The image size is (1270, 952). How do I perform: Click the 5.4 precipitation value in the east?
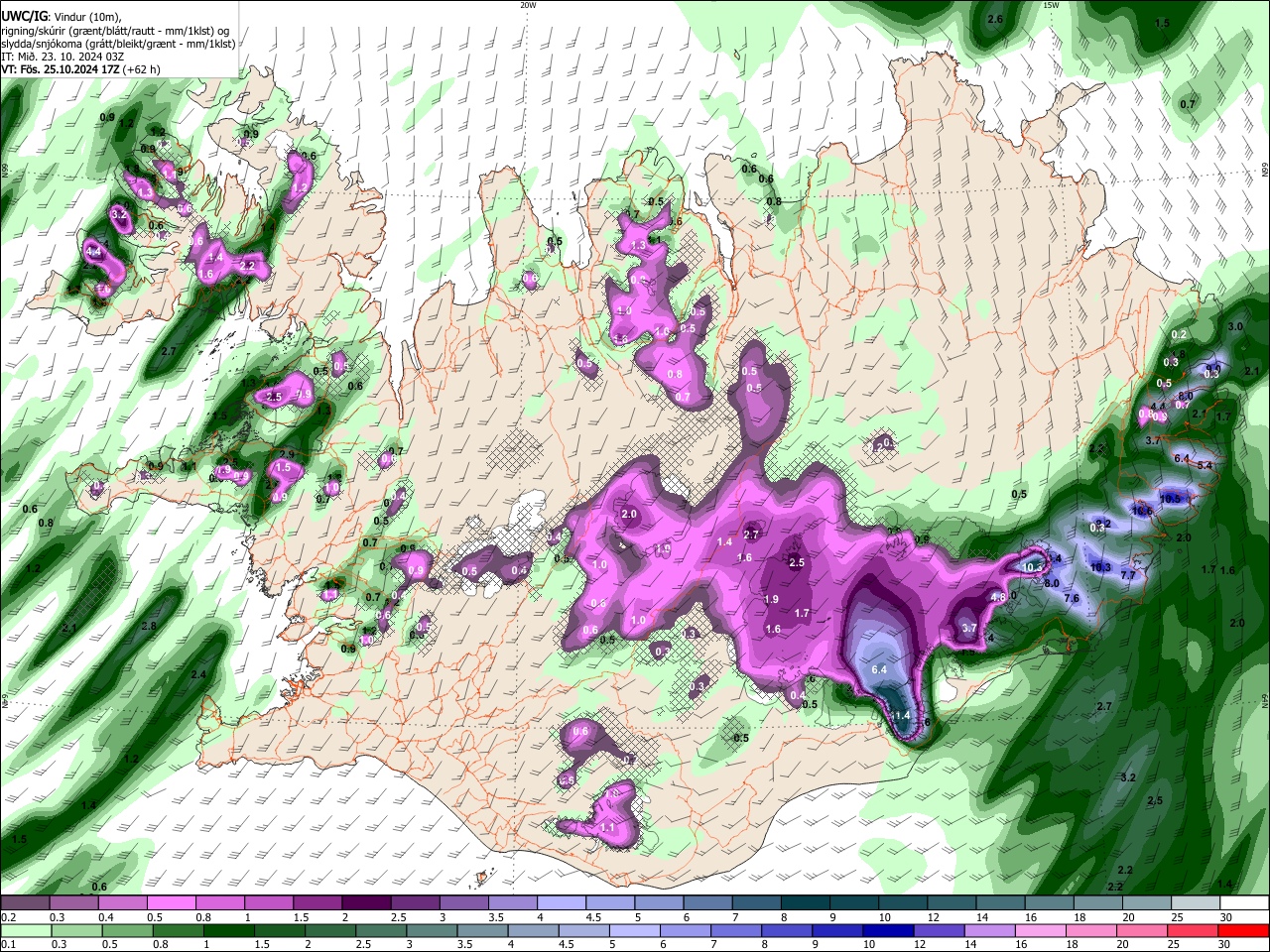(1206, 465)
